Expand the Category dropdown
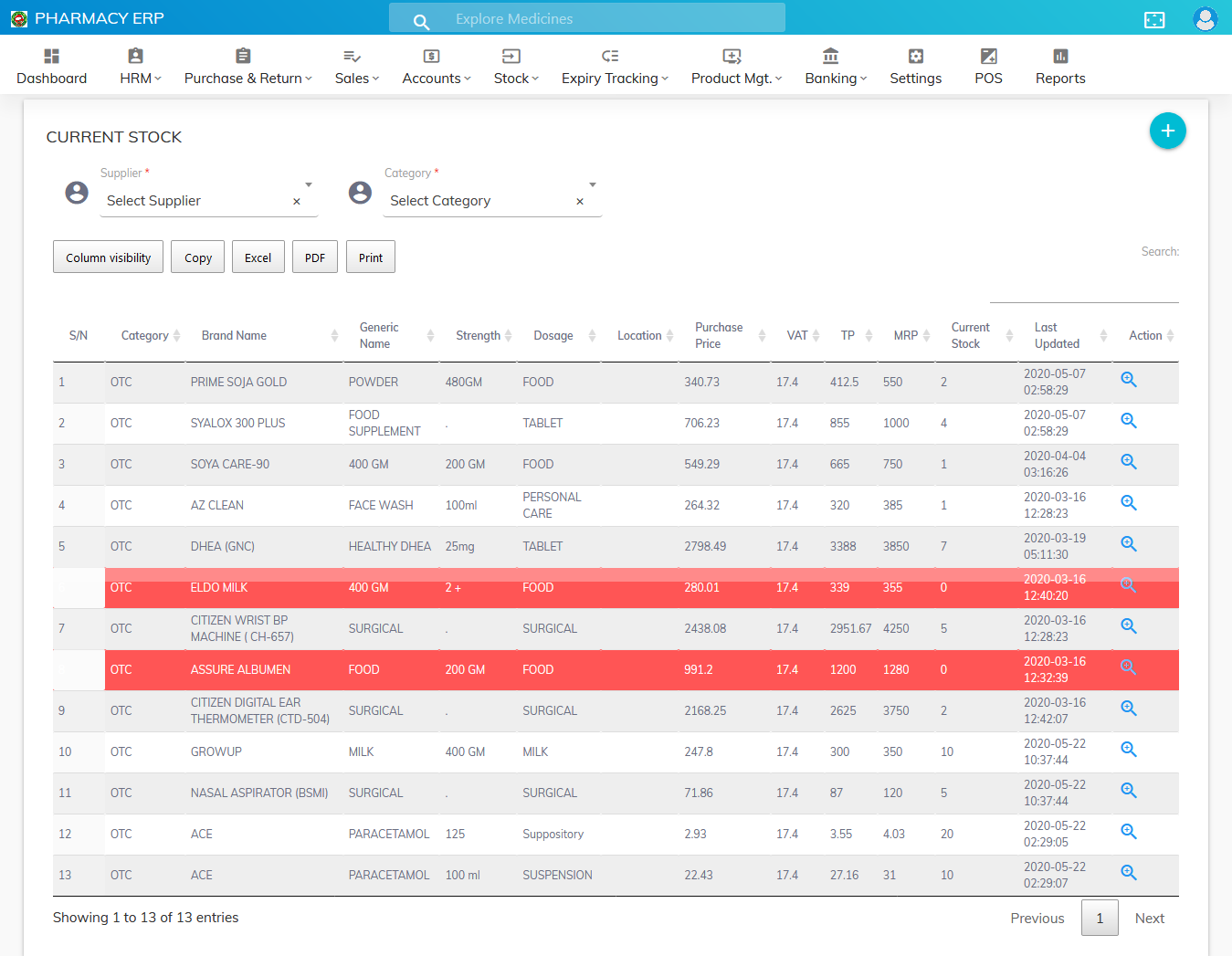 [593, 185]
